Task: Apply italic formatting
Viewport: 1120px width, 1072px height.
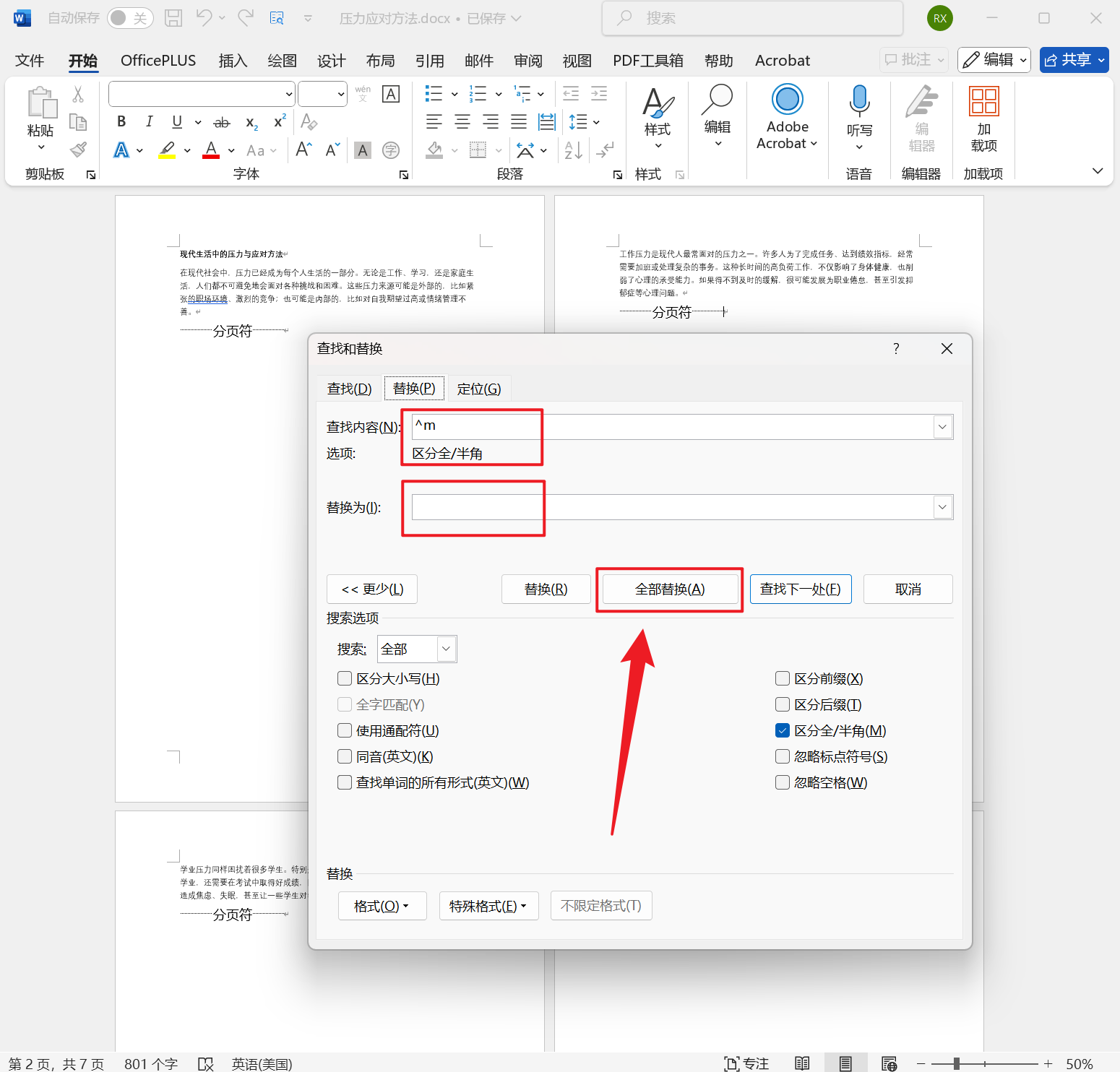Action: 149,121
